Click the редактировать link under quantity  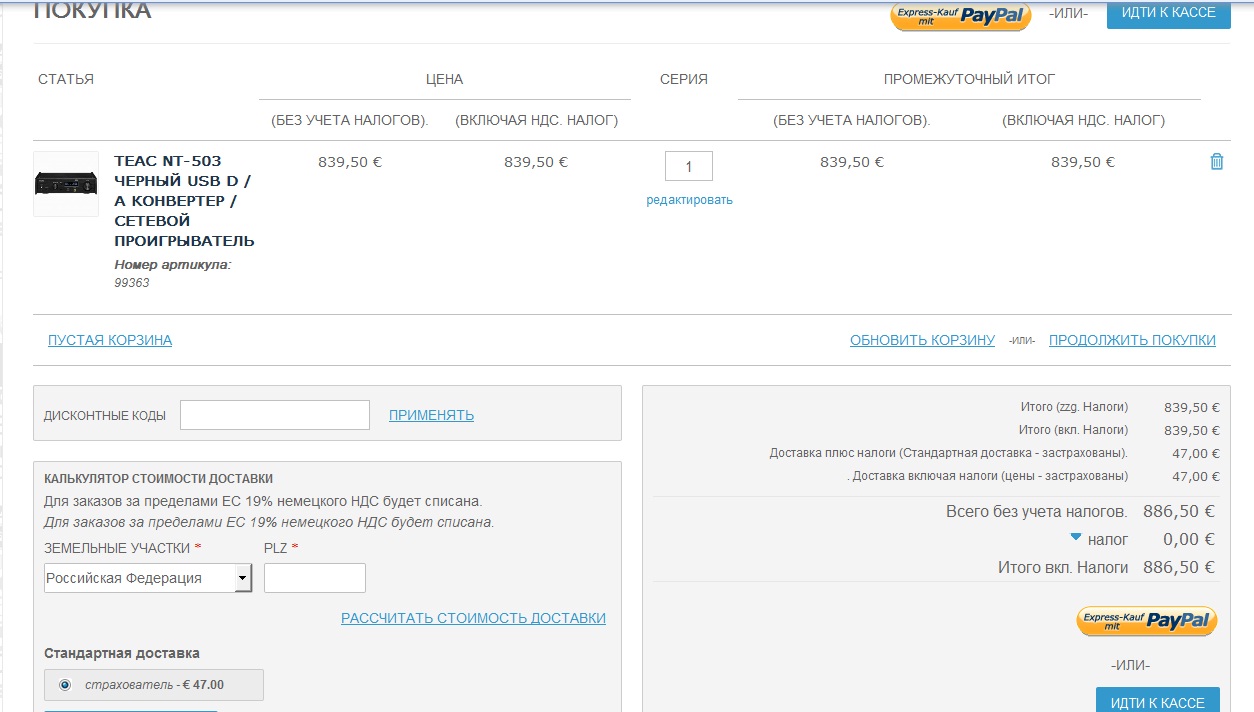click(x=689, y=200)
